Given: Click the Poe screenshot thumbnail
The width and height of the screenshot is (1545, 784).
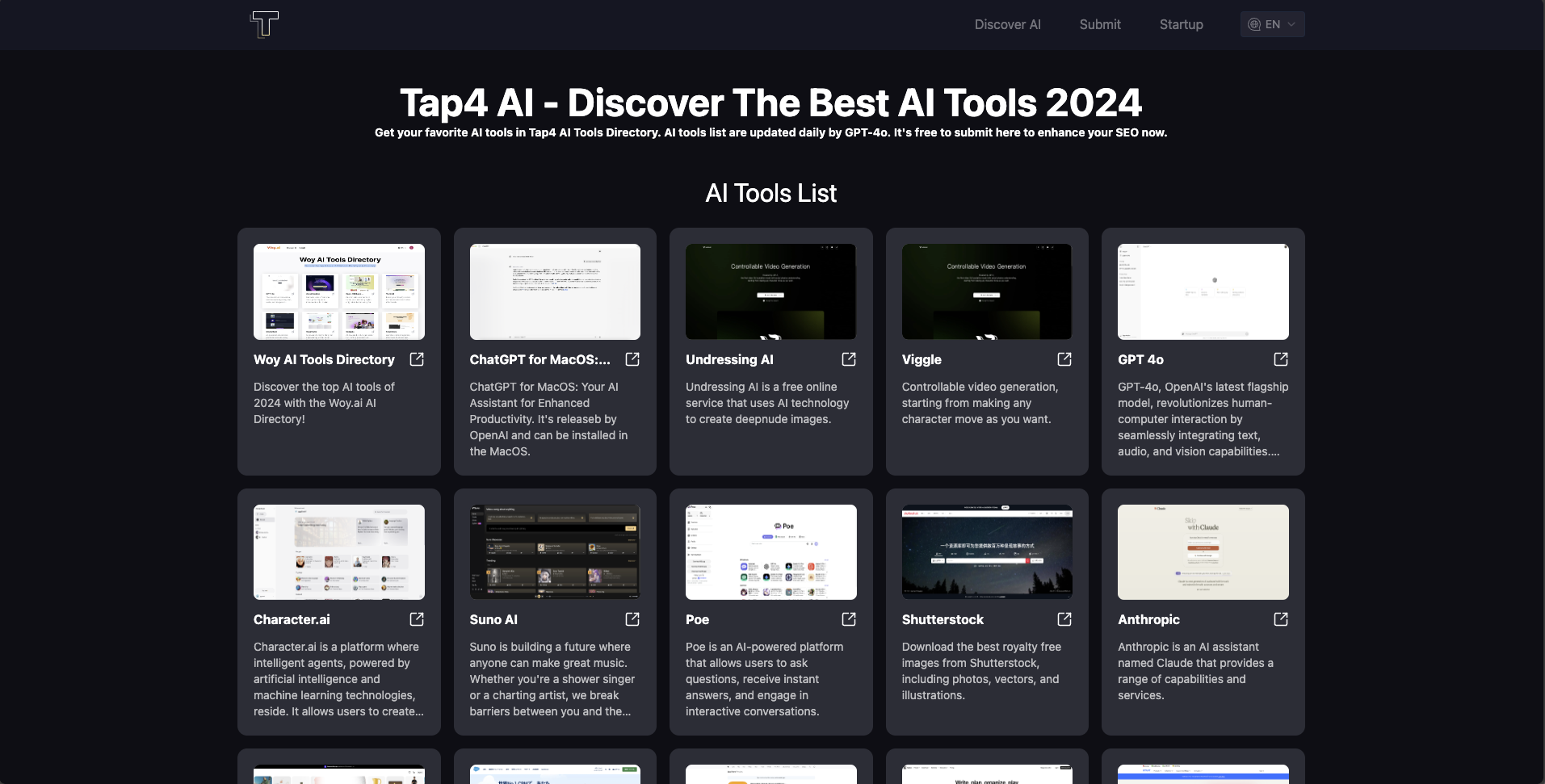Looking at the screenshot, I should (x=771, y=552).
